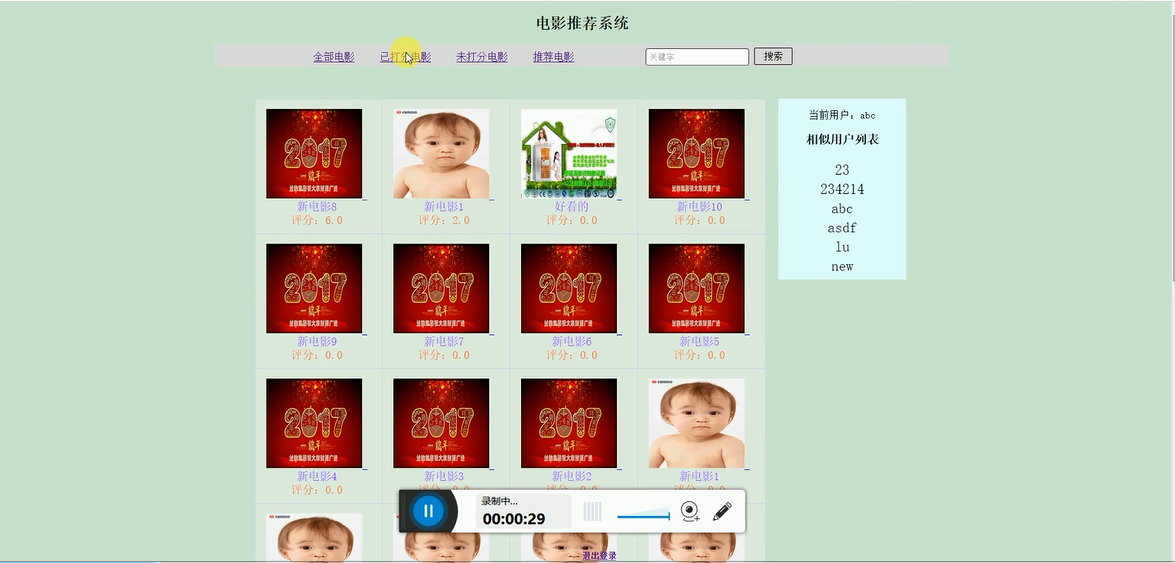
Task: Open the baby poster rated 2.0
Action: pos(441,154)
